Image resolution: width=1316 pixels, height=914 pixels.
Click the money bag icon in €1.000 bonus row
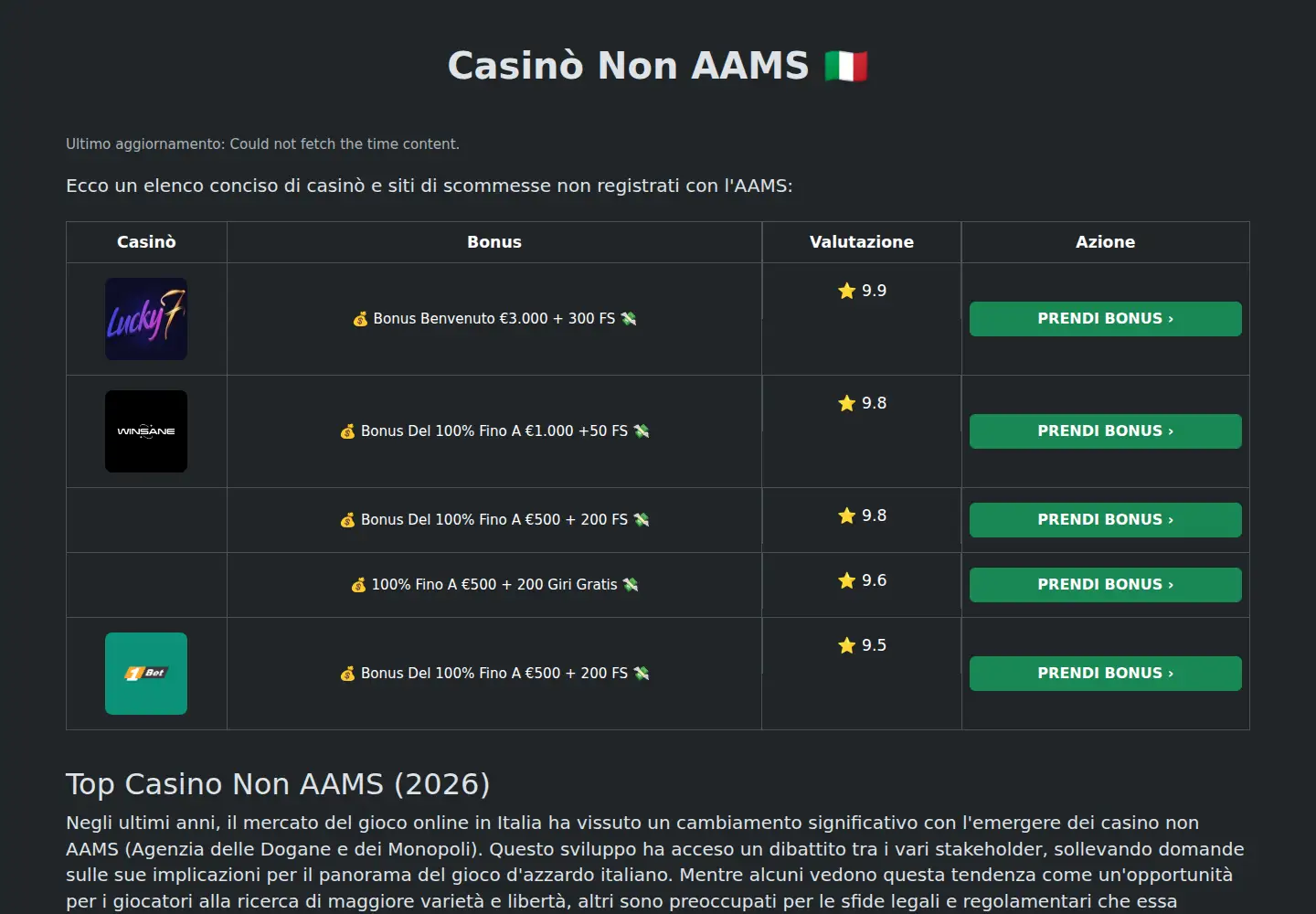pos(347,431)
